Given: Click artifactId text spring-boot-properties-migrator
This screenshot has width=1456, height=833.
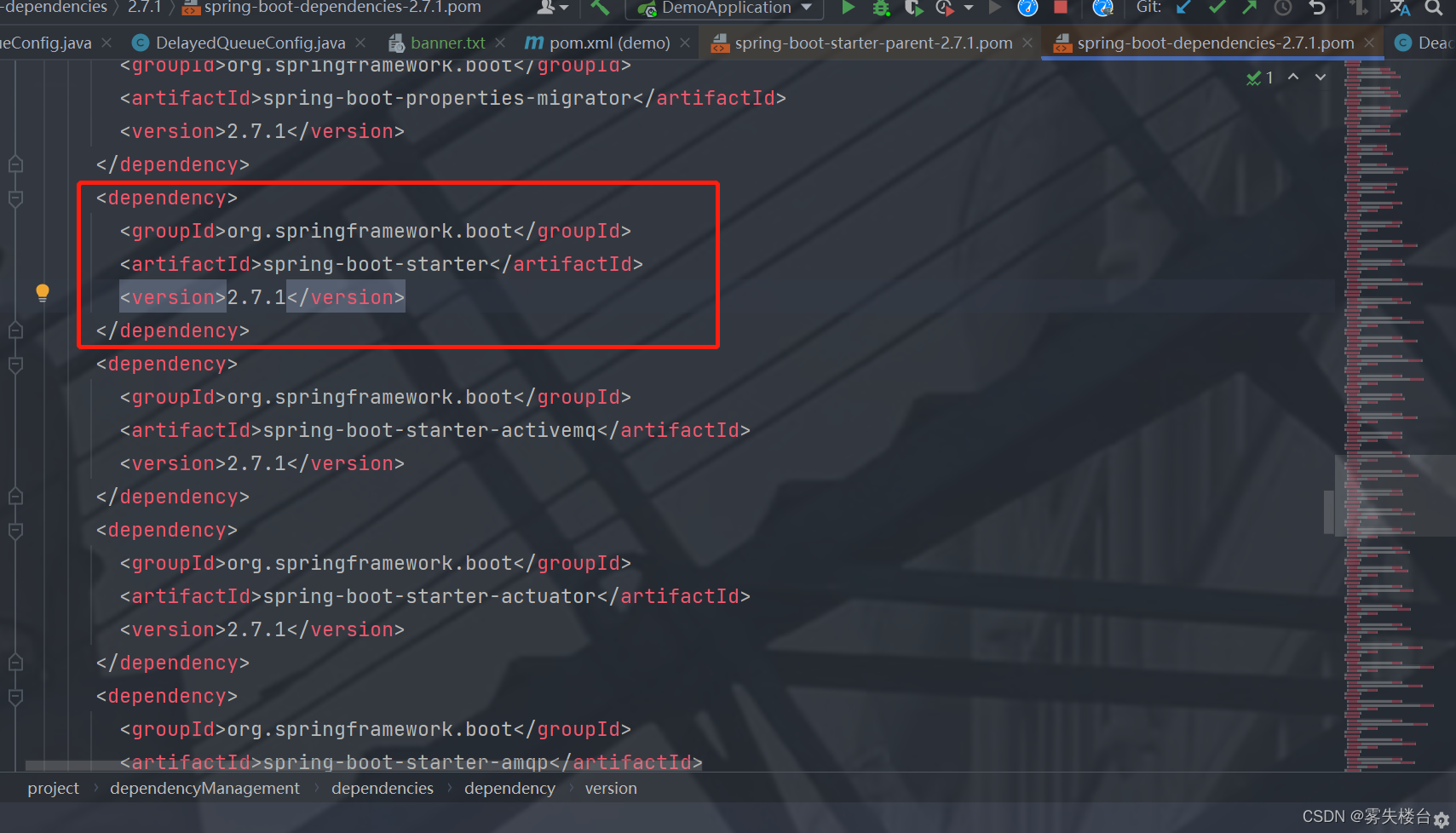Looking at the screenshot, I should pyautogui.click(x=447, y=99).
